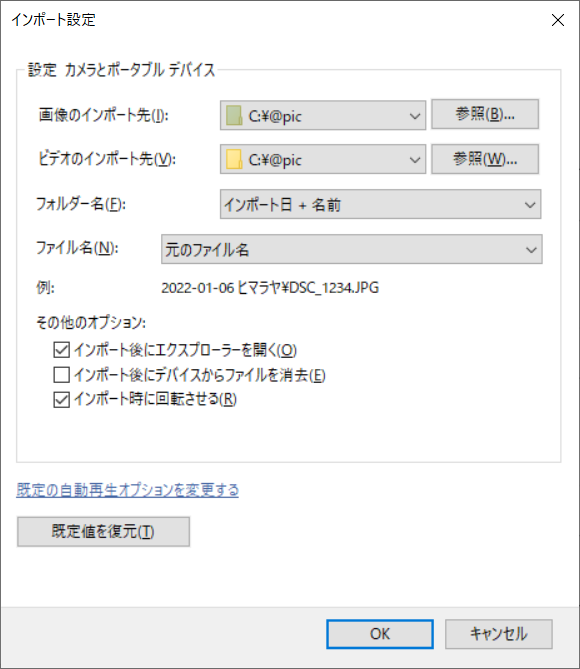Image resolution: width=580 pixels, height=669 pixels.
Task: Click the C:¥@pic text in video destination
Action: 275,160
